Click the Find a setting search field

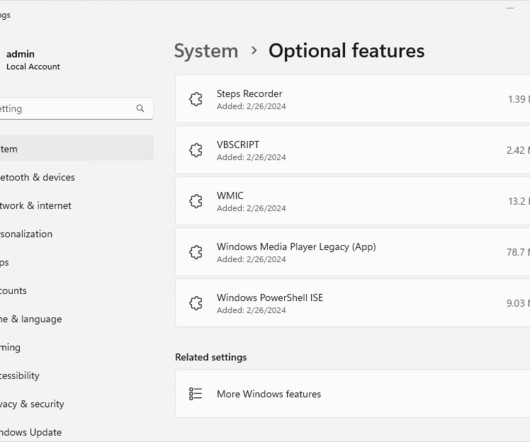76,108
